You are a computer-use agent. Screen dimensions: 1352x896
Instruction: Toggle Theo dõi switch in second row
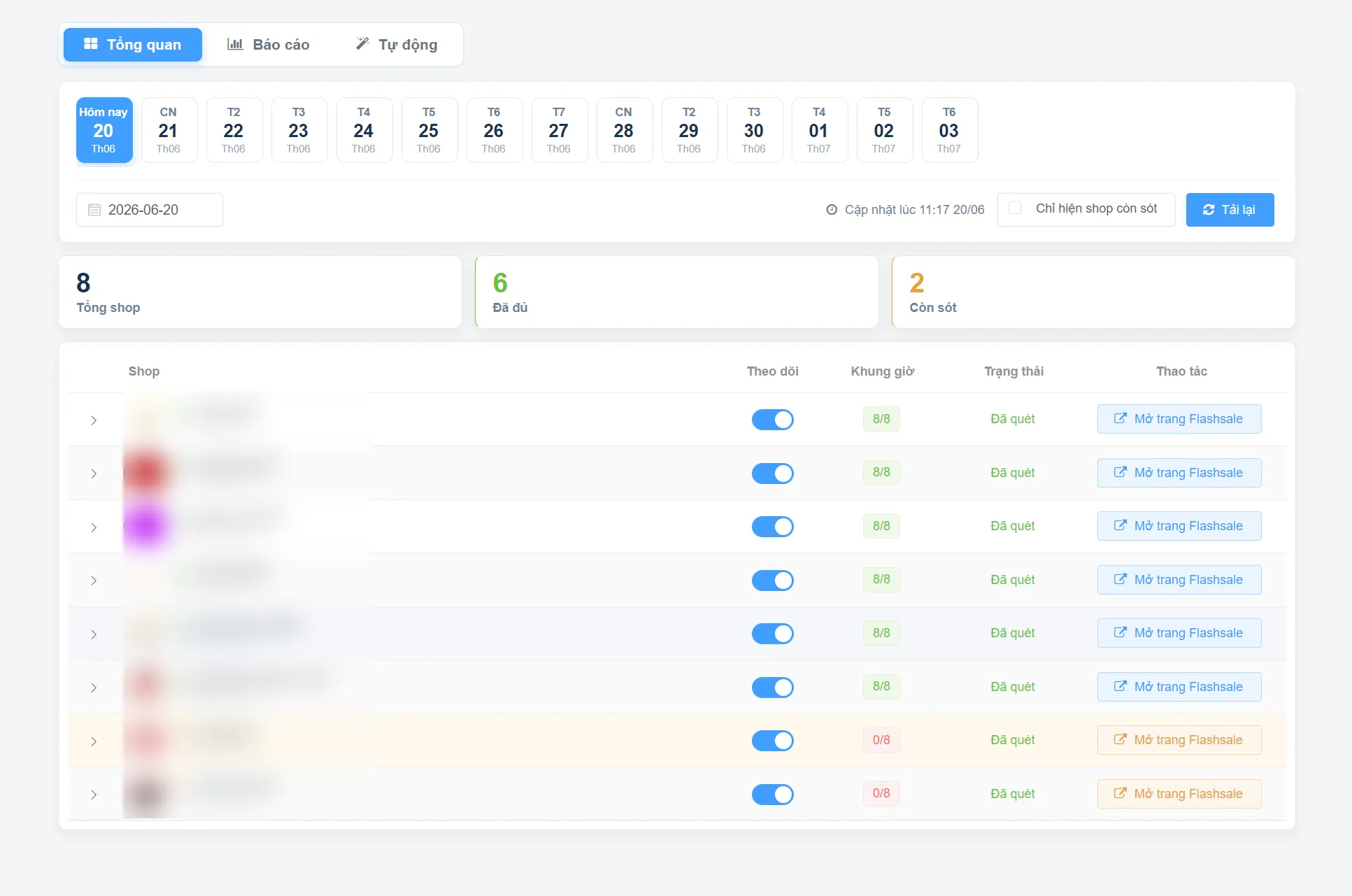click(772, 474)
